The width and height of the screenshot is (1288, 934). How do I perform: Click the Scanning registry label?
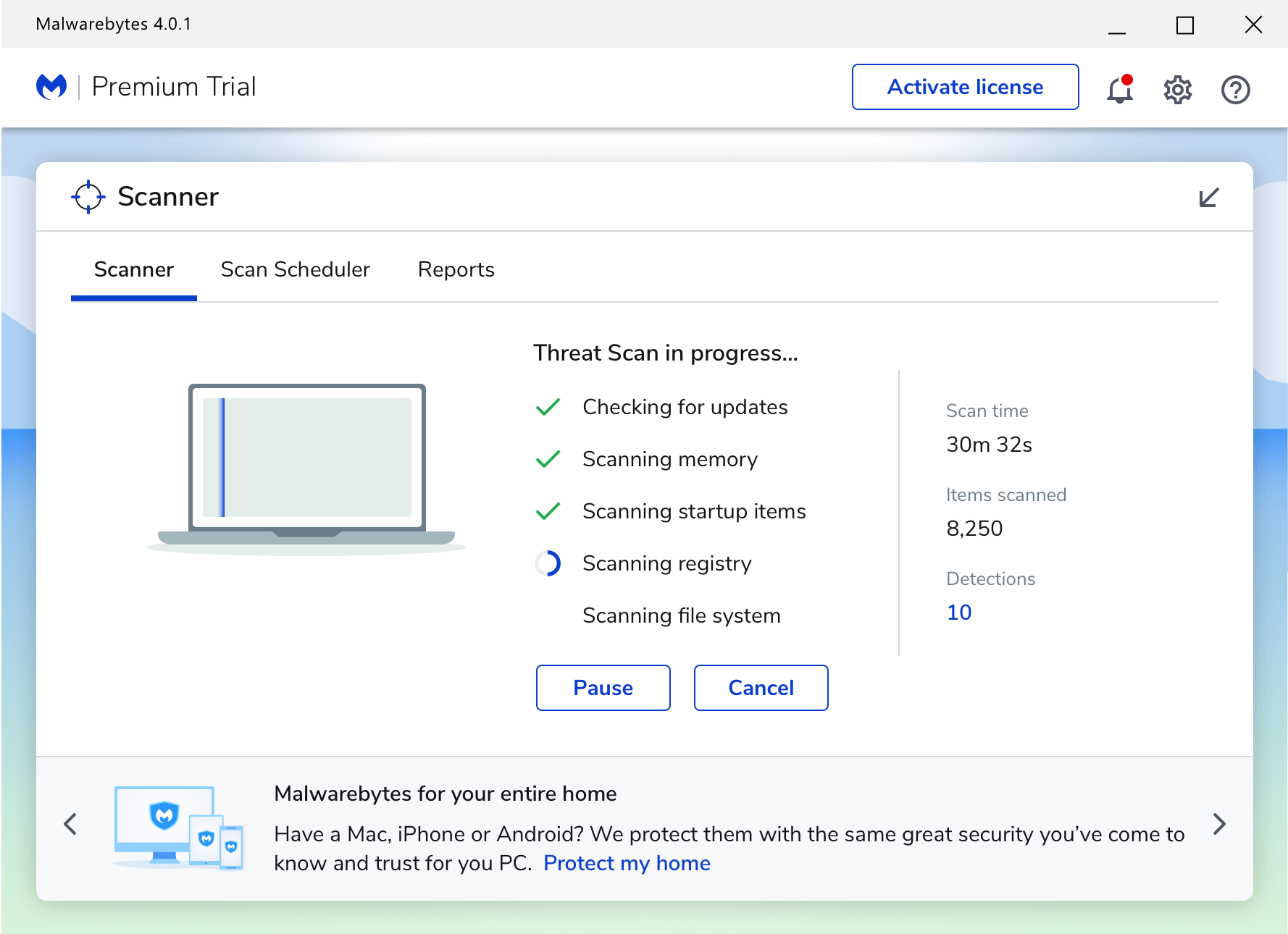(667, 563)
